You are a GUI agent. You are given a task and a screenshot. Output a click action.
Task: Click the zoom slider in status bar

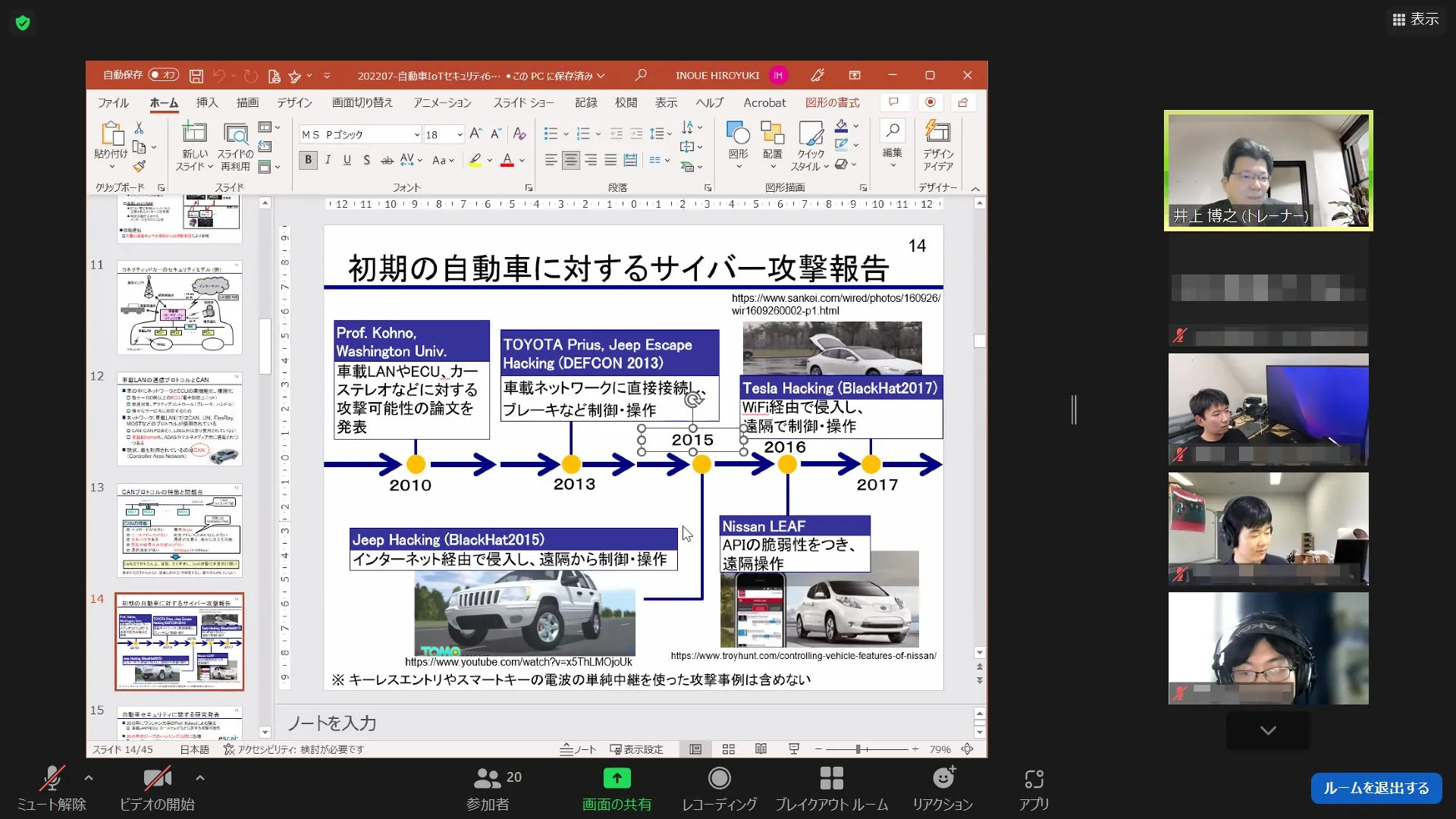pyautogui.click(x=867, y=749)
